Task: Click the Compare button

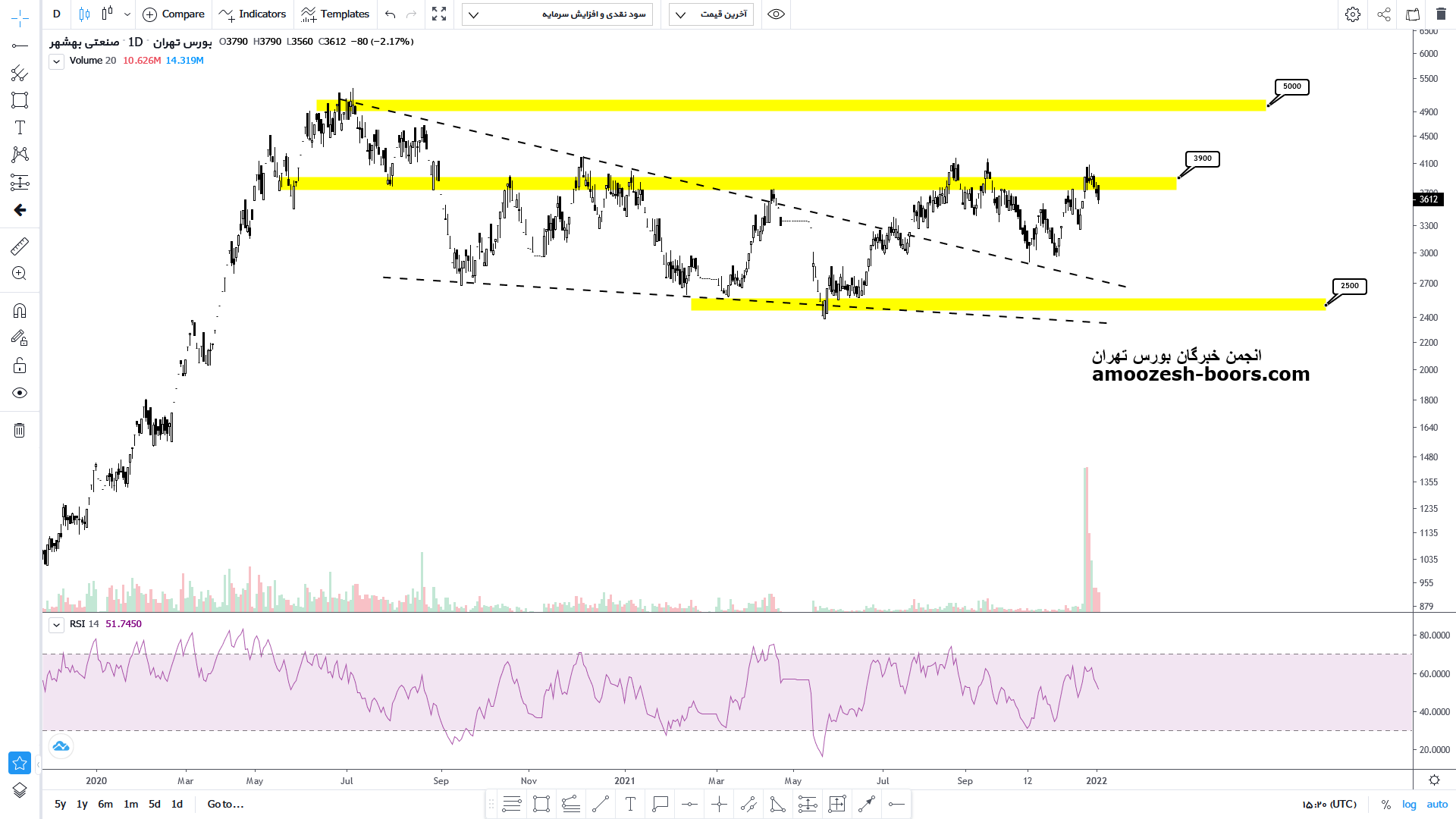Action: pyautogui.click(x=174, y=14)
